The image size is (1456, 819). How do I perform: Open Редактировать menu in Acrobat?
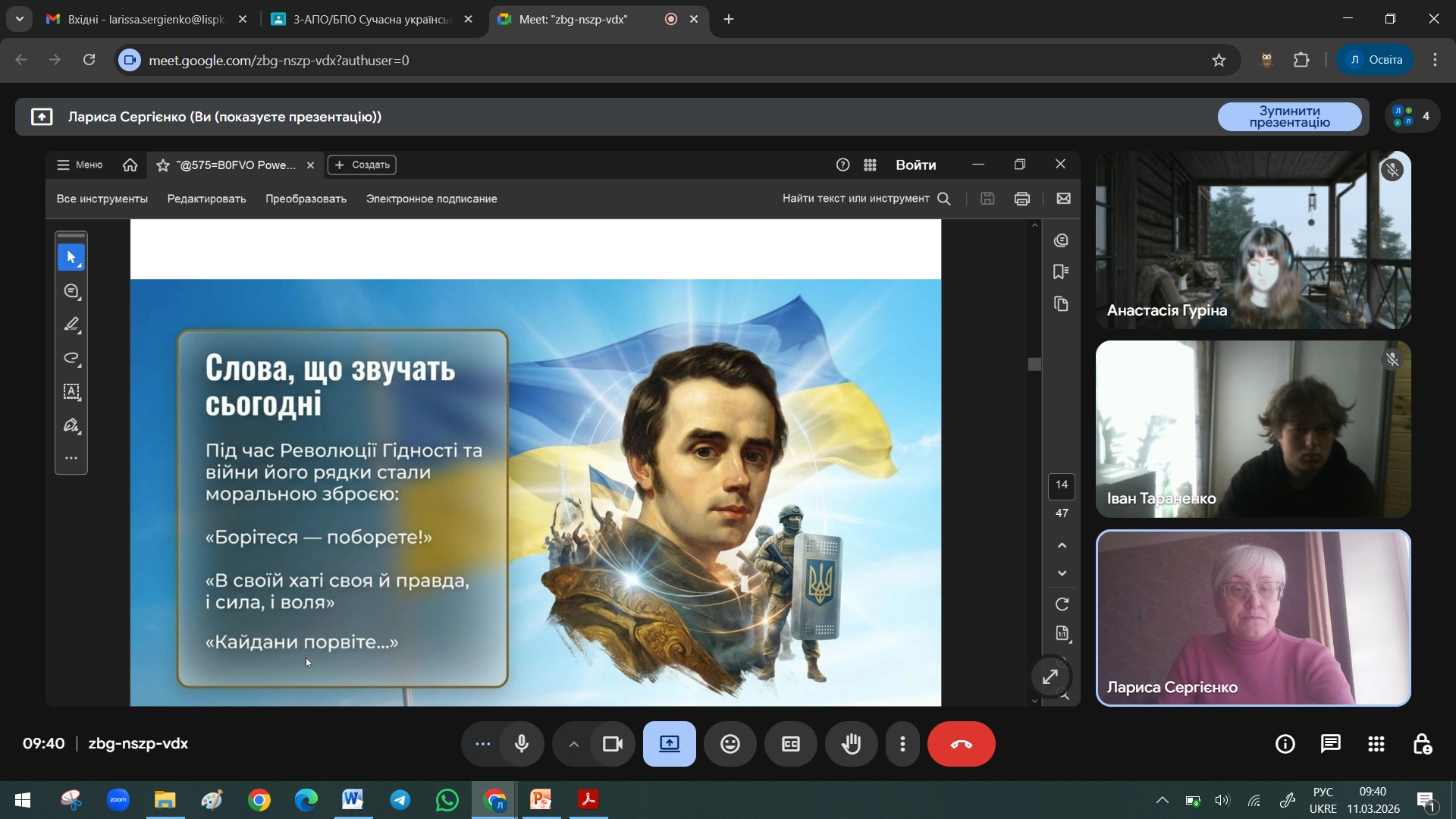[x=206, y=199]
